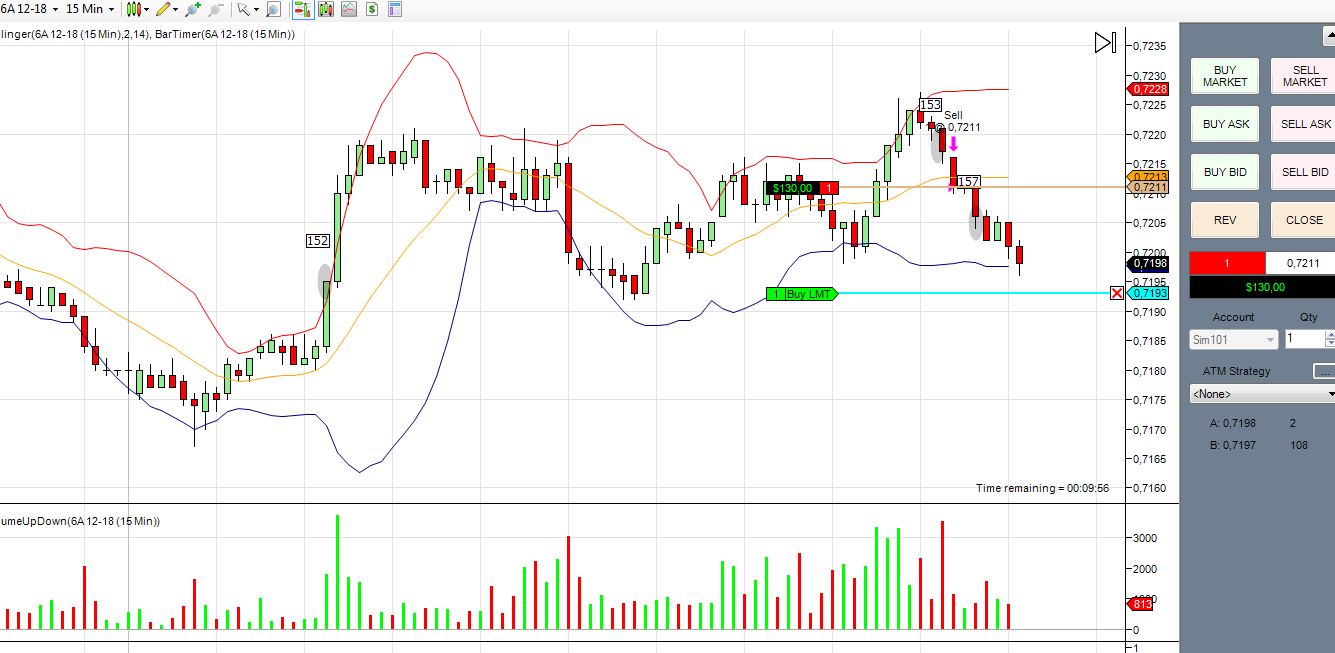Click the red 813 volume marker
1335x653 pixels.
pyautogui.click(x=1140, y=604)
